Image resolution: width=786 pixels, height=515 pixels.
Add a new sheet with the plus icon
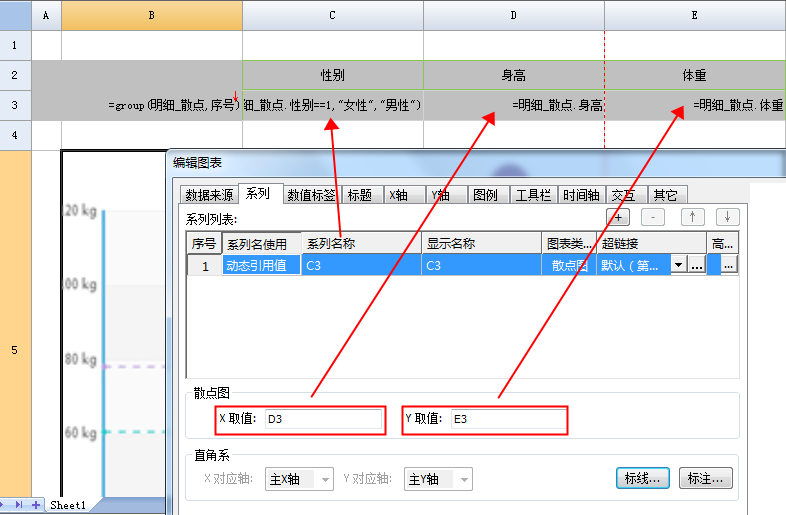(x=36, y=506)
